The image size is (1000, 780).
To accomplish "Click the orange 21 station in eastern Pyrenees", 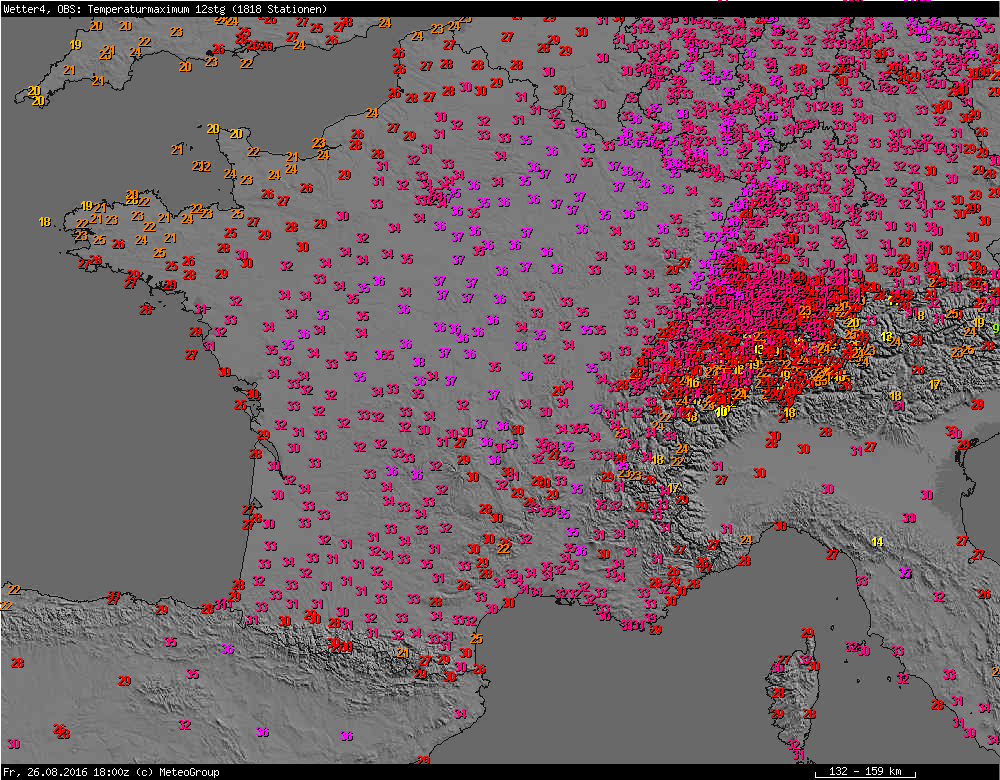I will (403, 652).
